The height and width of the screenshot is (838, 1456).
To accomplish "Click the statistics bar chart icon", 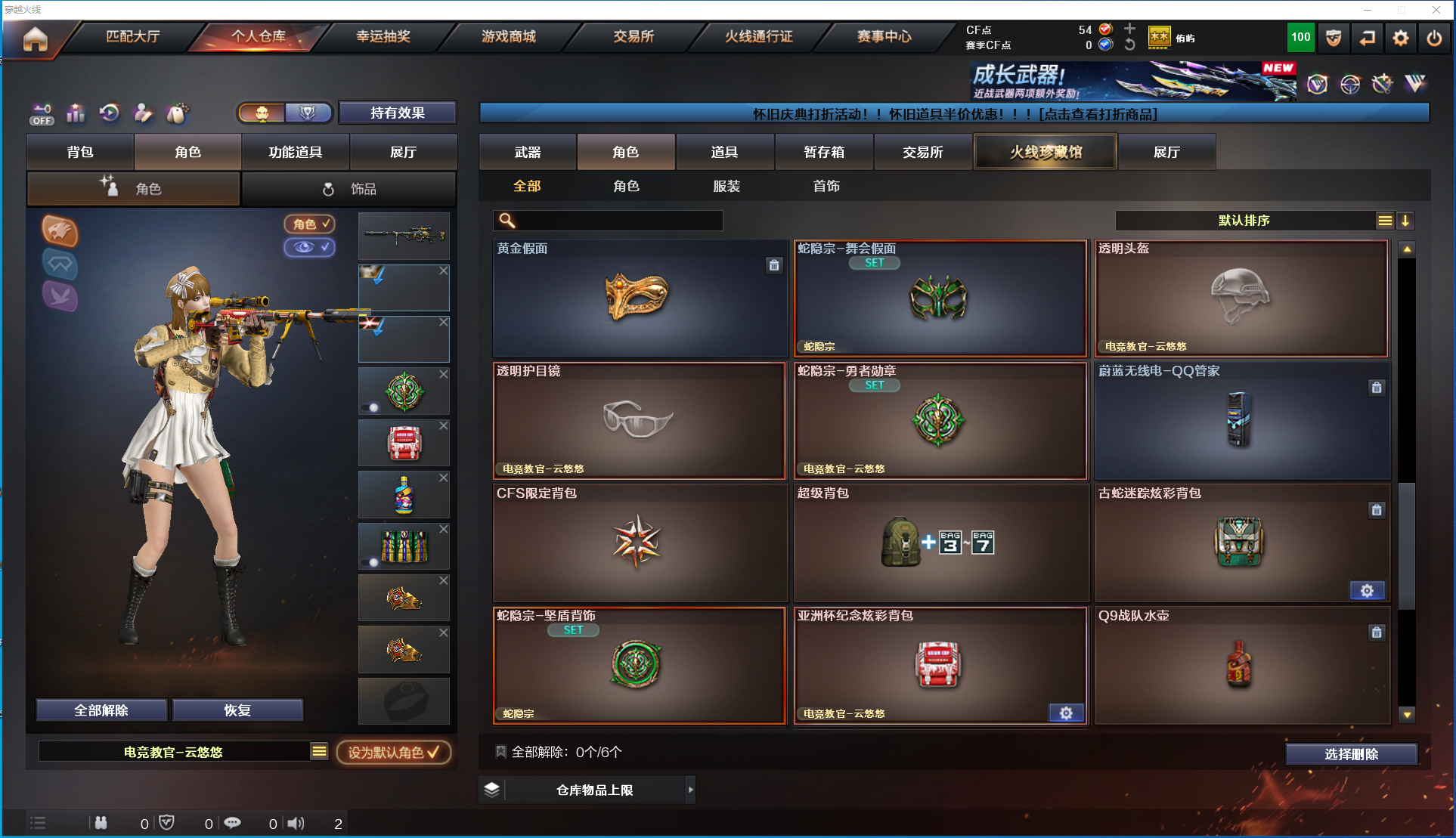I will tap(76, 113).
